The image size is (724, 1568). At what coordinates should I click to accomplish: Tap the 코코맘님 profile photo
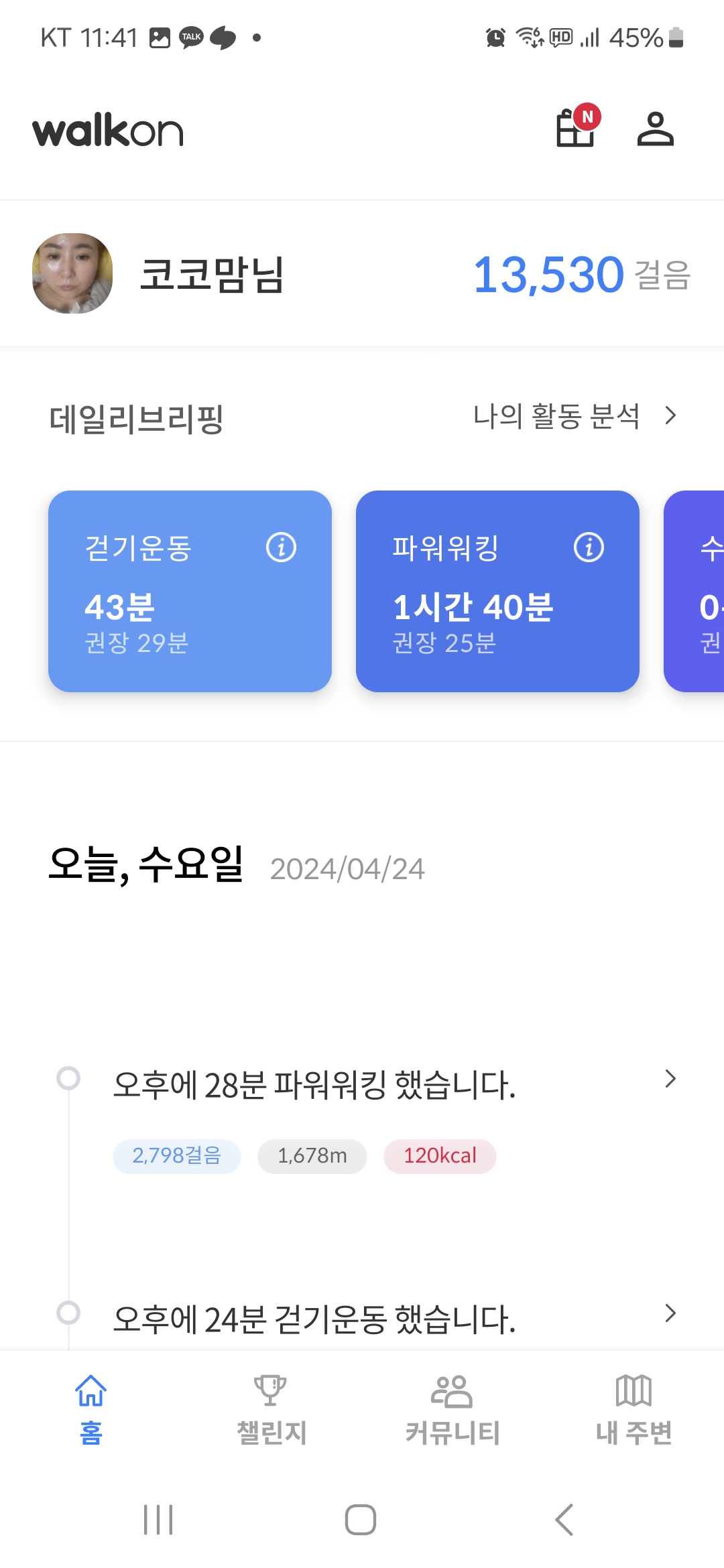pyautogui.click(x=72, y=273)
